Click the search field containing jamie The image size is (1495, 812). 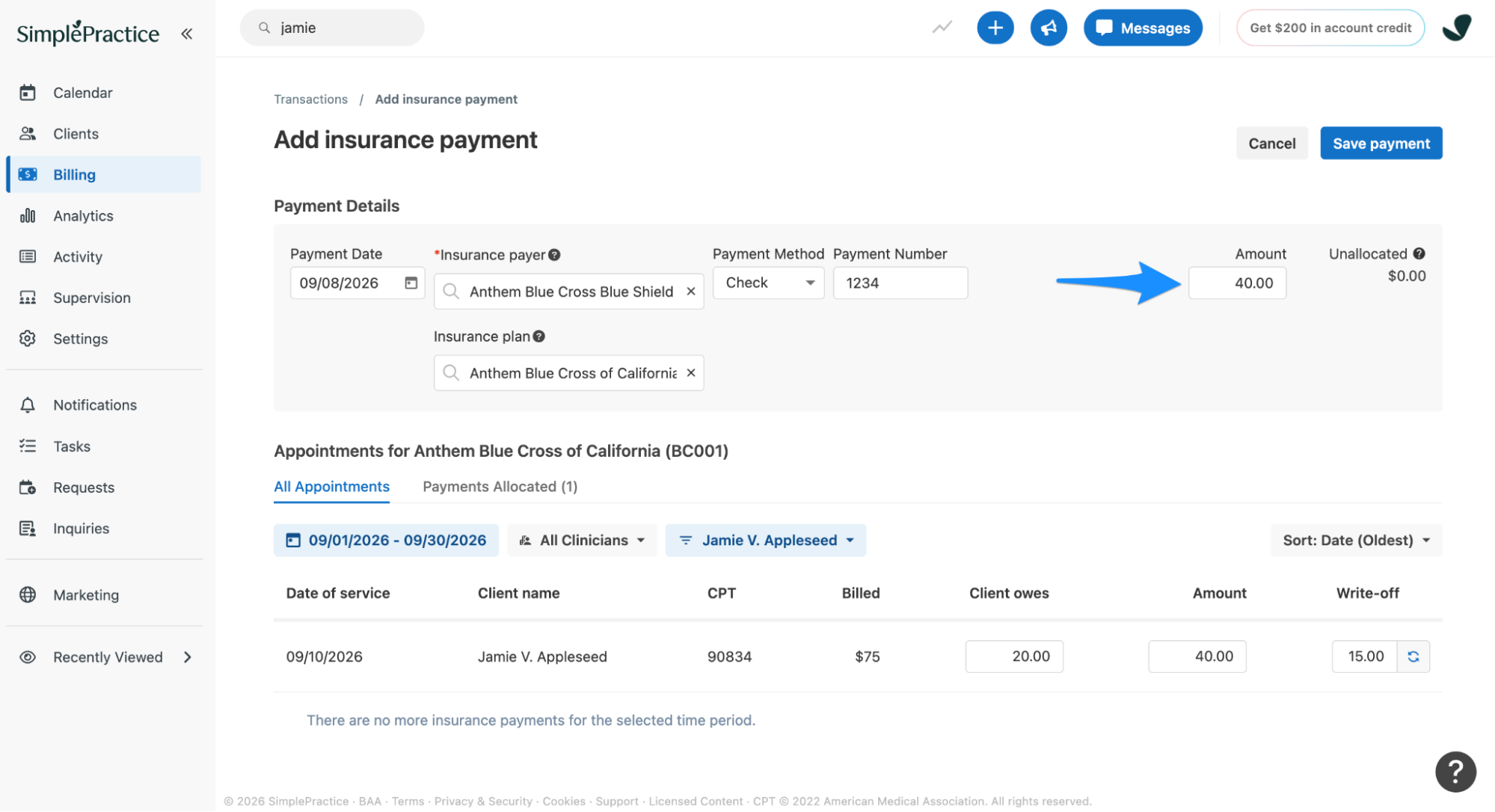point(332,28)
